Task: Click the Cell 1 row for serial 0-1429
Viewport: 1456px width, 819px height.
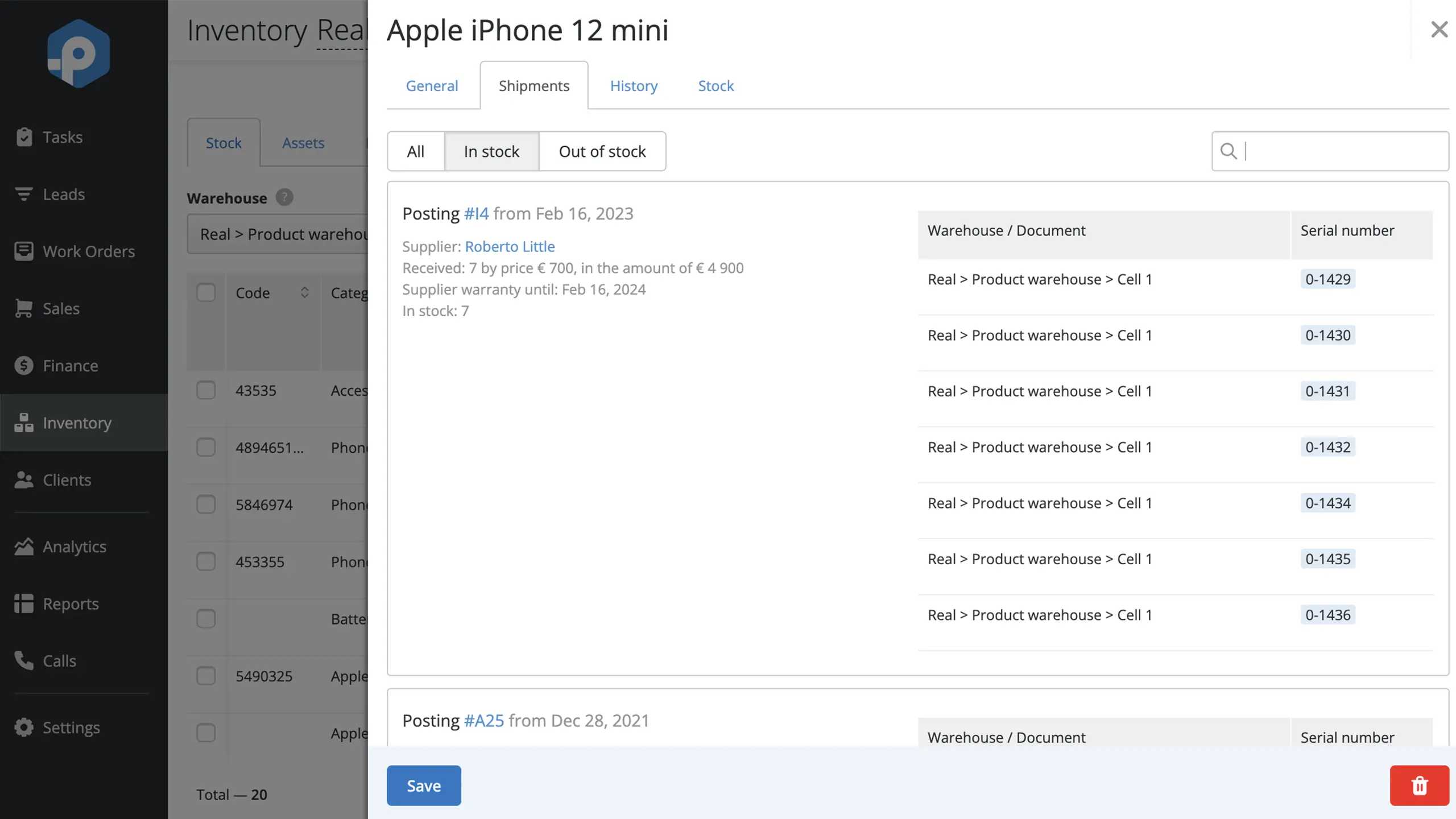Action: tap(1175, 287)
